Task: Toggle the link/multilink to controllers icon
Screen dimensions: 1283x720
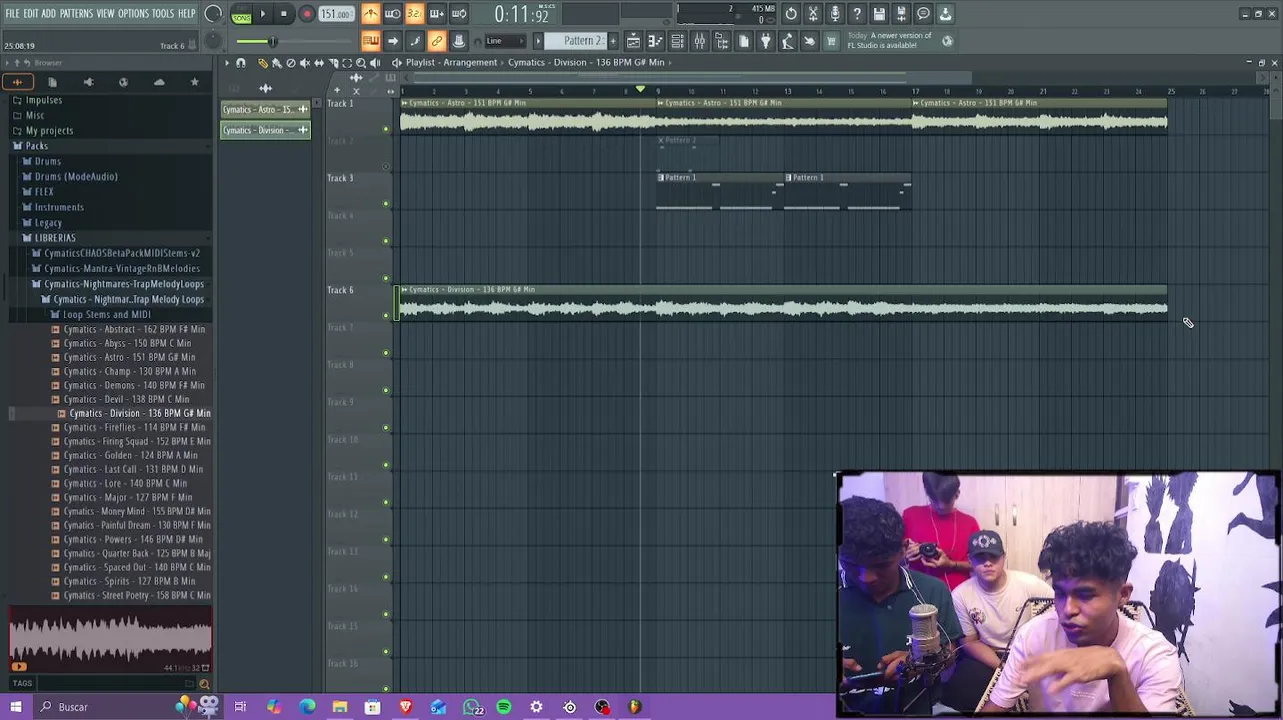Action: click(437, 41)
